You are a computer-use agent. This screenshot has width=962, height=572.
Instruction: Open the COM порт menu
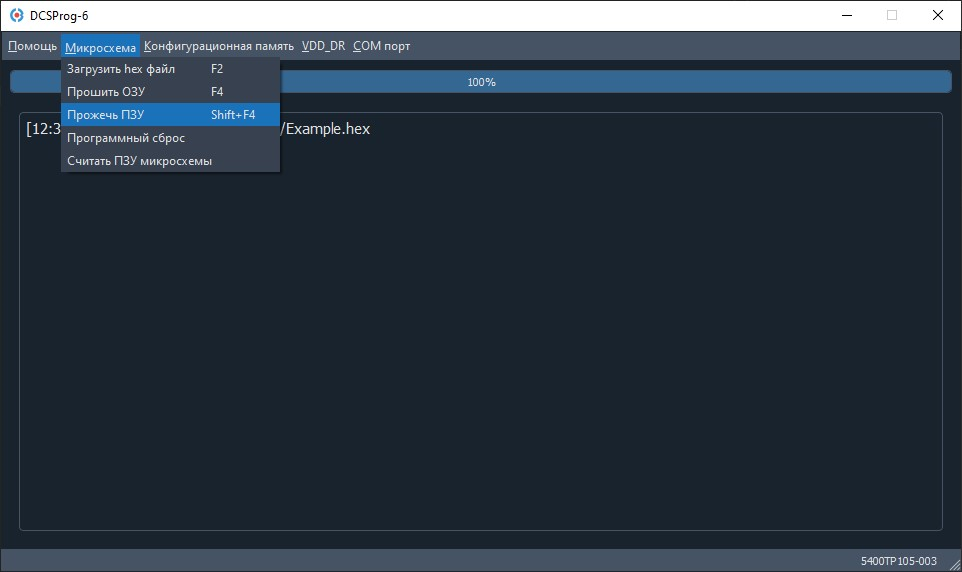(x=381, y=46)
